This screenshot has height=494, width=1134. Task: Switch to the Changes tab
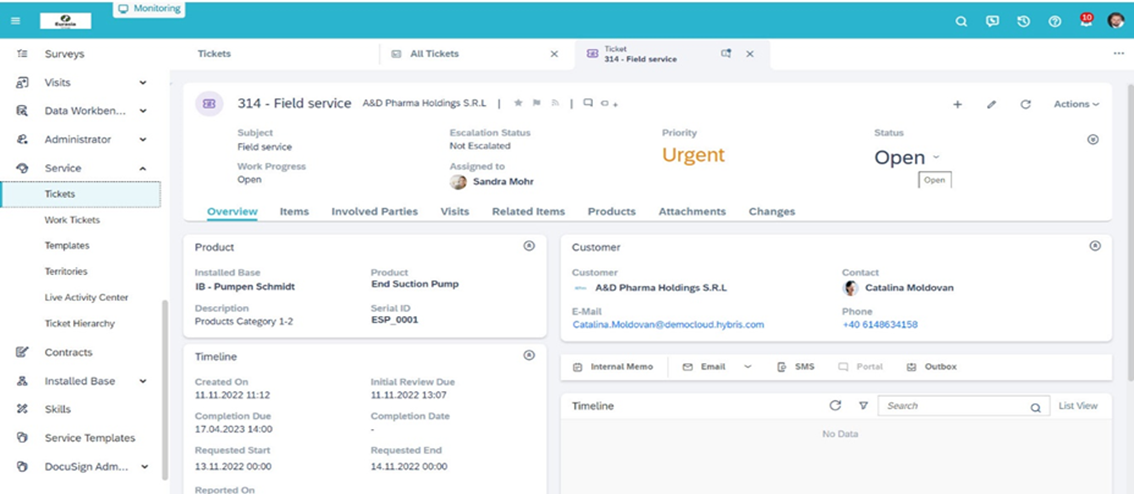[x=772, y=212]
